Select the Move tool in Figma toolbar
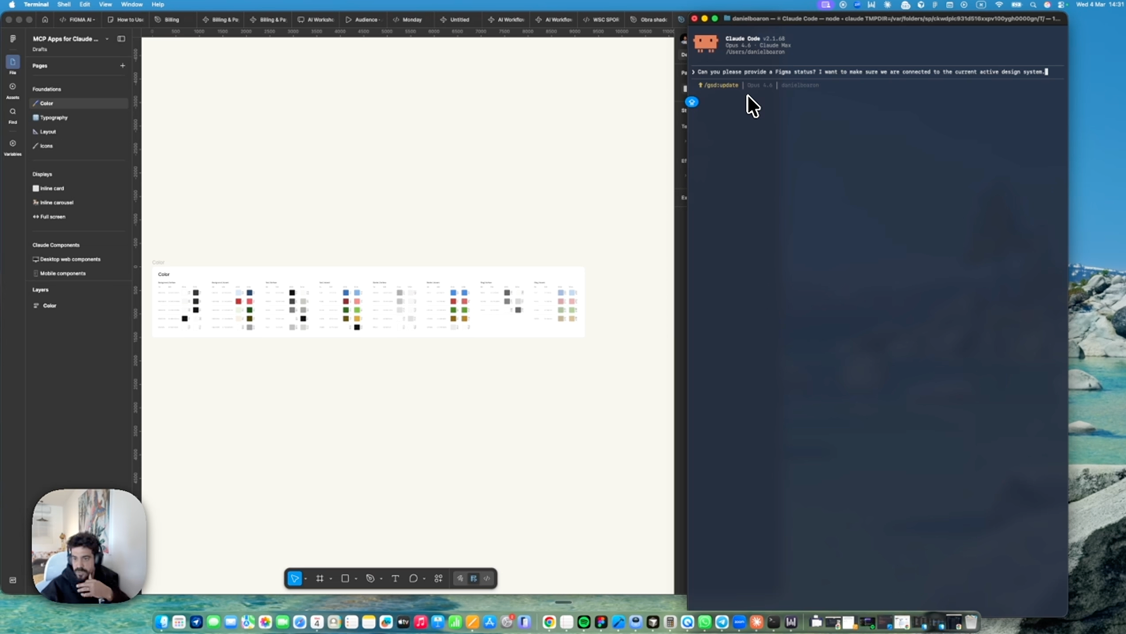Screen dimensions: 1126x634 (294, 579)
